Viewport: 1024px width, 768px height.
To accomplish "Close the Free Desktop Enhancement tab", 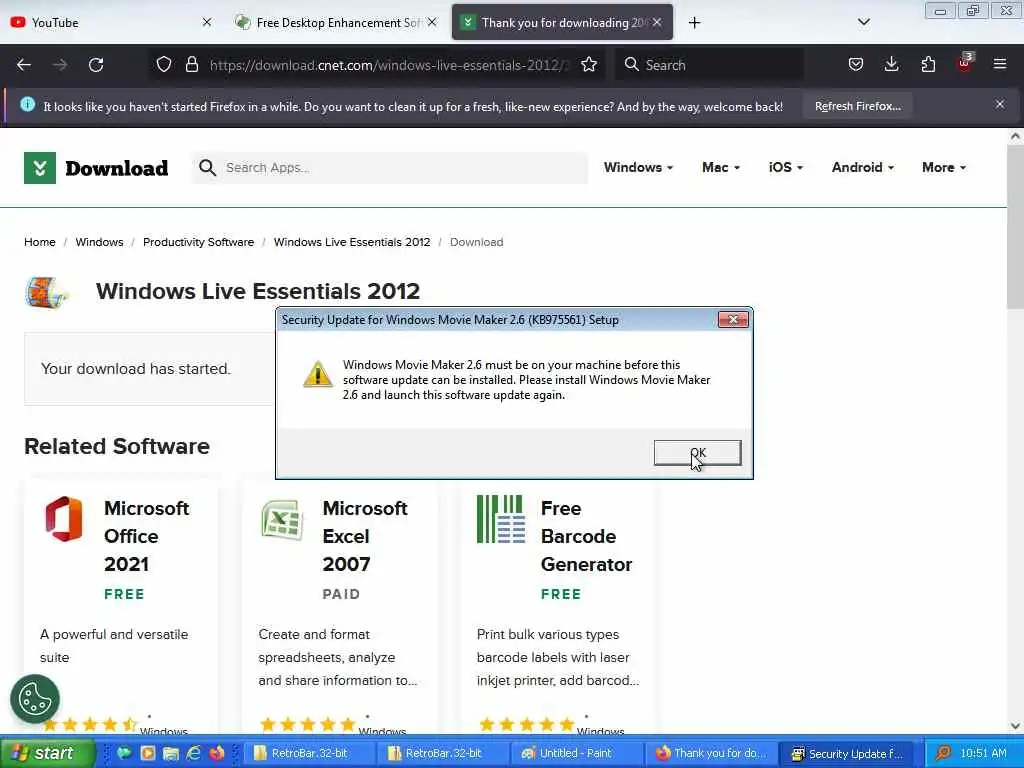I will pos(432,23).
